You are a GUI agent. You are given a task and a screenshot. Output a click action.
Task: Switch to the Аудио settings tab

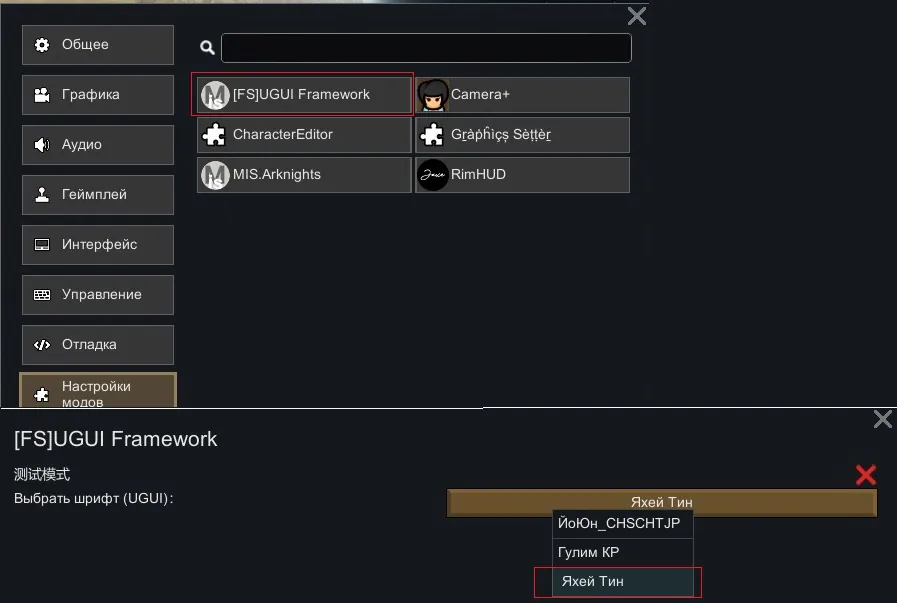(98, 145)
